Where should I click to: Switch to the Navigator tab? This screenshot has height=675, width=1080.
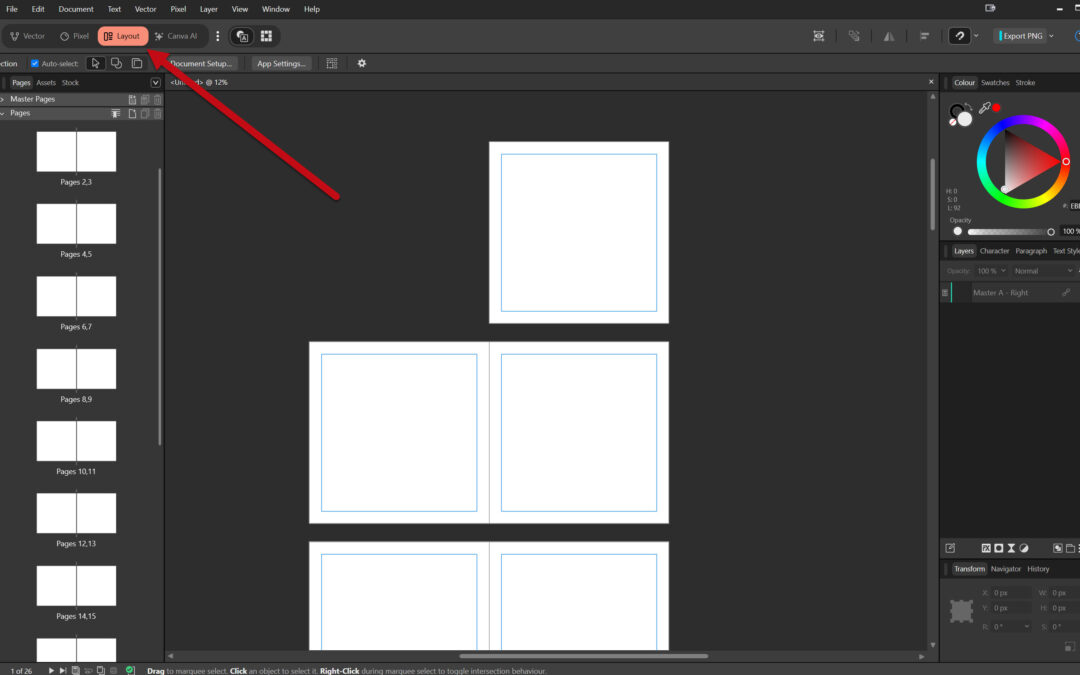pyautogui.click(x=1006, y=569)
